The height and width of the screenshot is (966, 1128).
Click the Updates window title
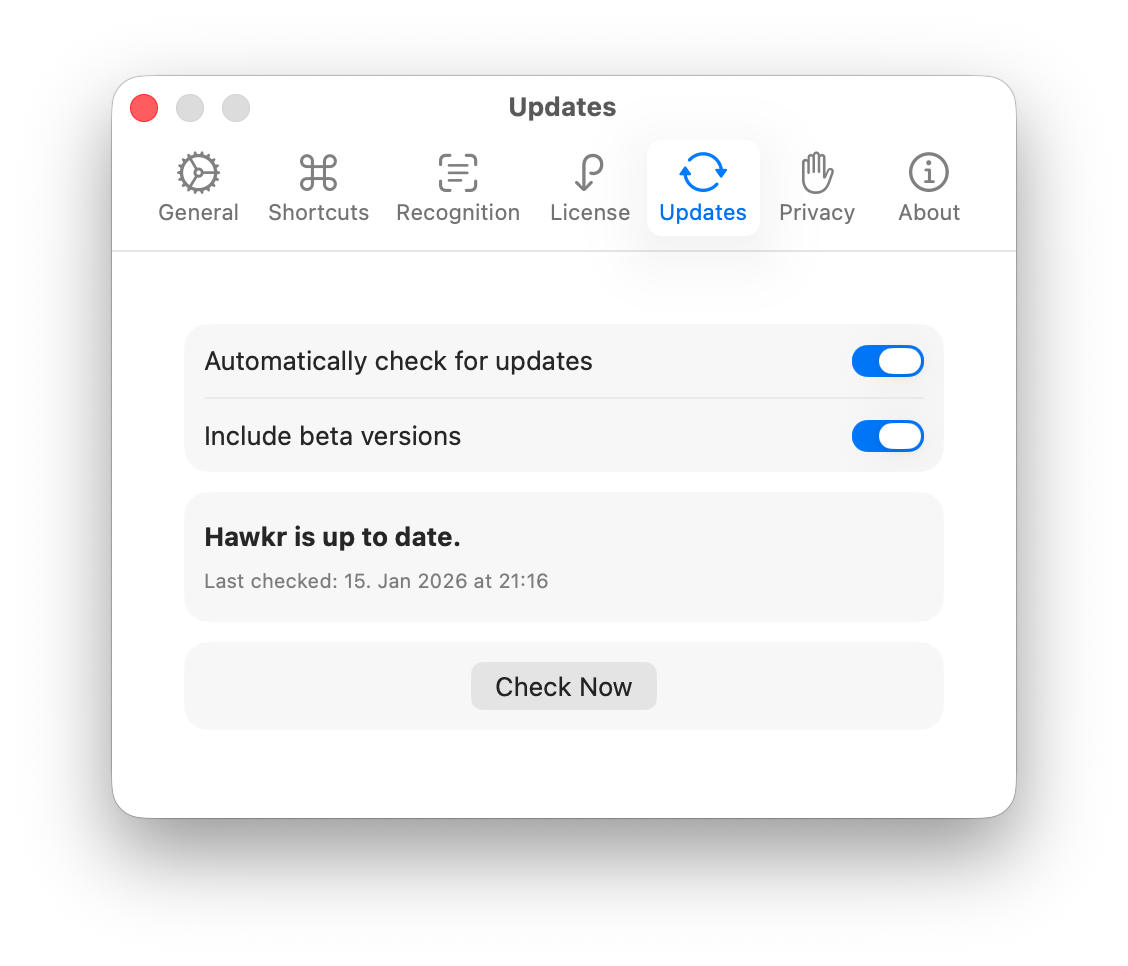click(x=563, y=107)
